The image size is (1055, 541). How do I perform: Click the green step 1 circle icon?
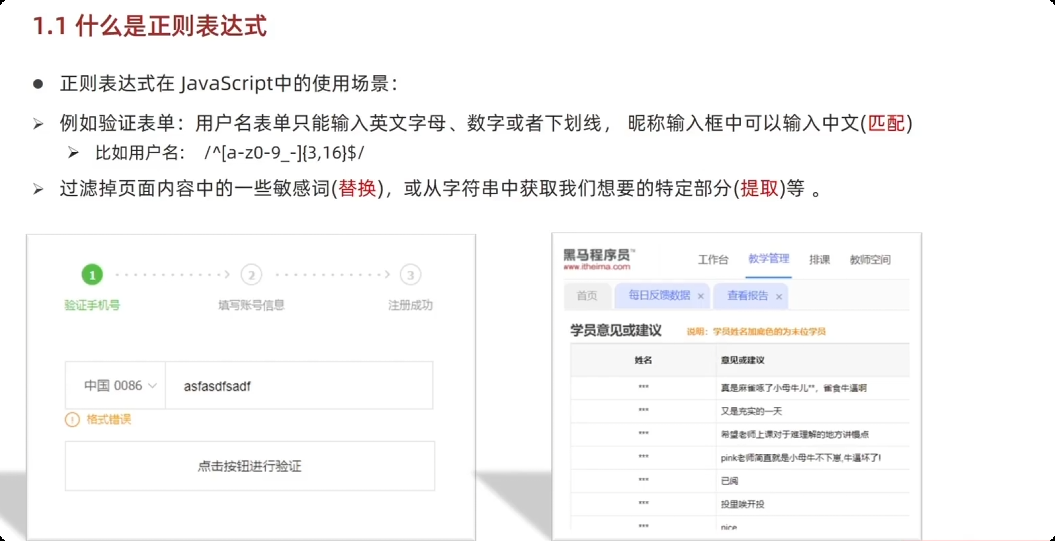click(92, 275)
